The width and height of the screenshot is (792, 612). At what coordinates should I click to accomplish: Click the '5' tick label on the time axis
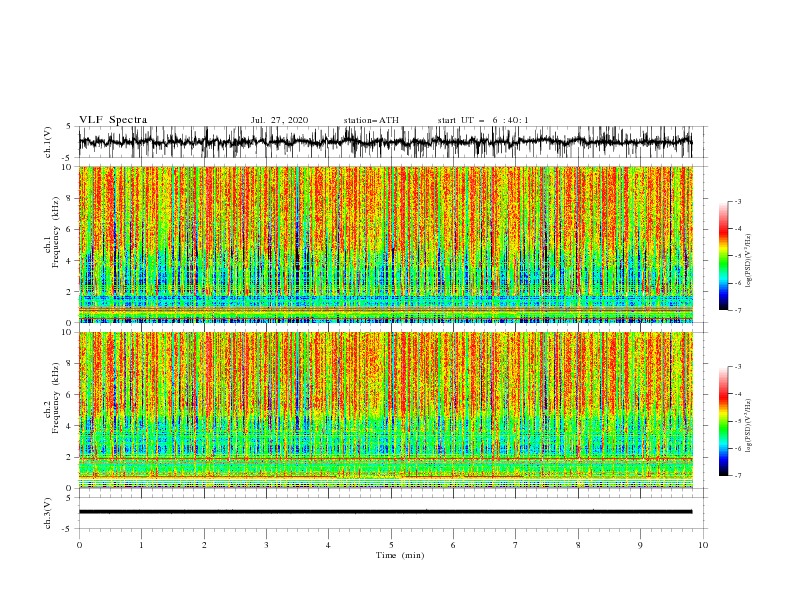(391, 545)
